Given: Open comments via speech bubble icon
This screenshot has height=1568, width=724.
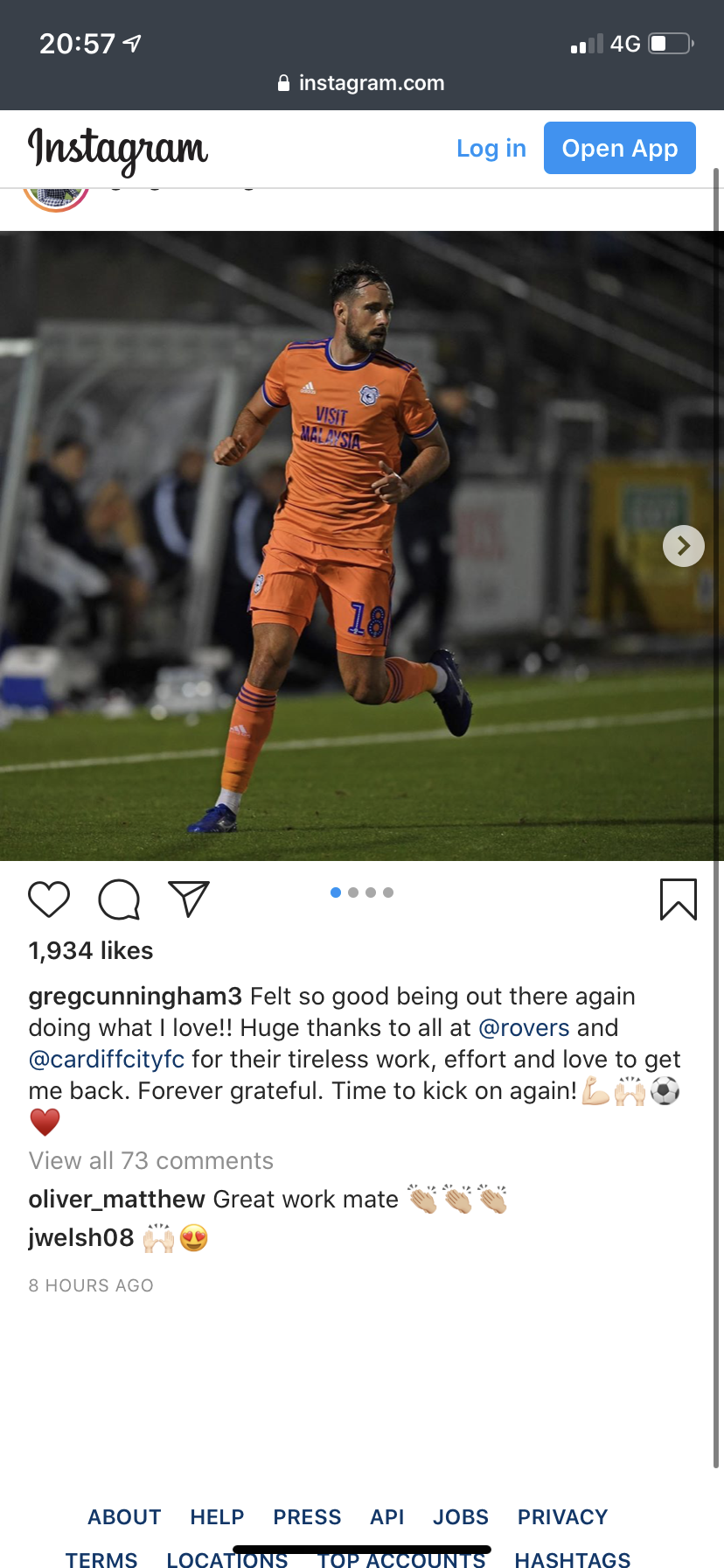Looking at the screenshot, I should [119, 899].
